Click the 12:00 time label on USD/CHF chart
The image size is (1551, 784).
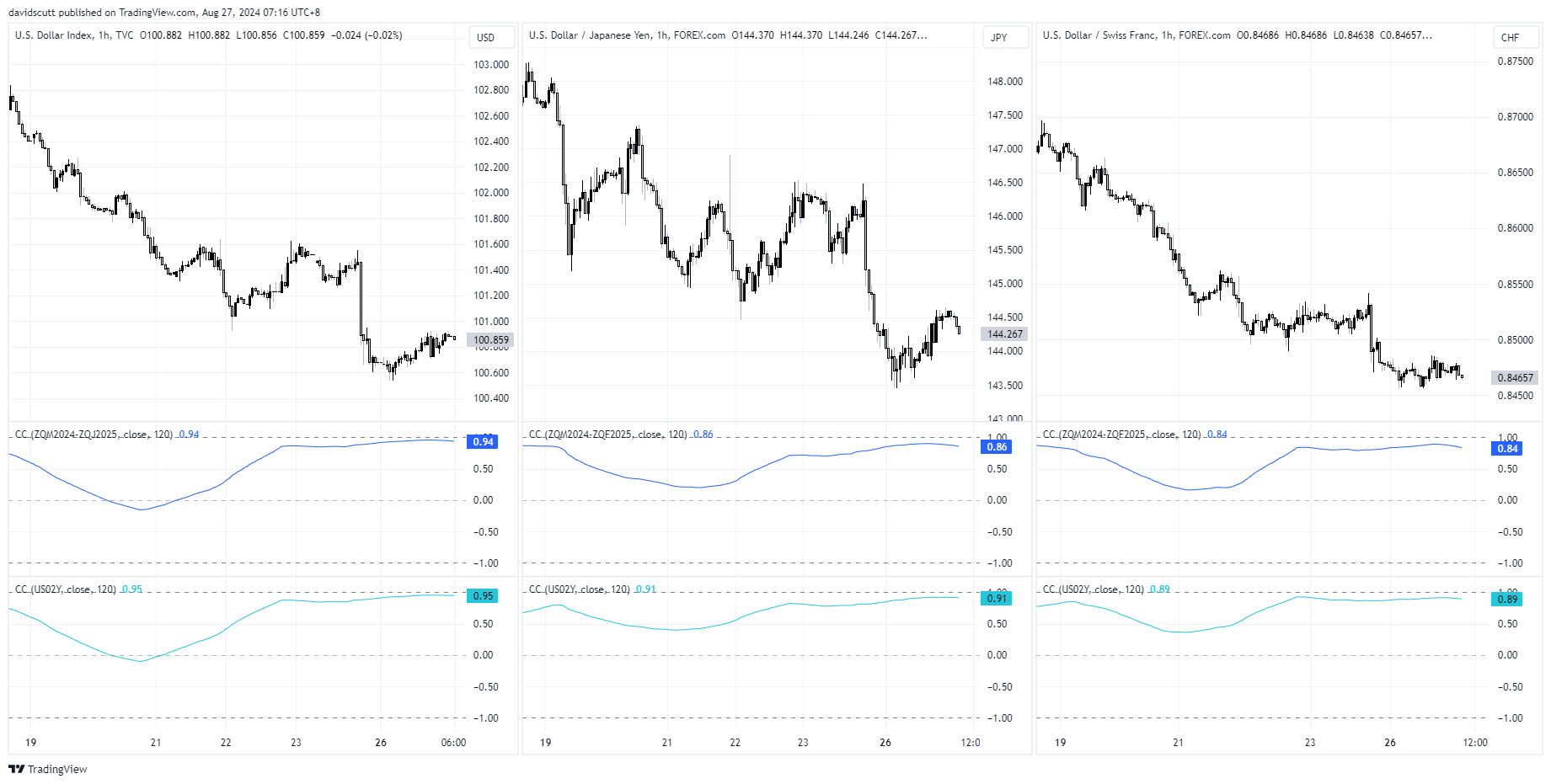(x=1475, y=743)
